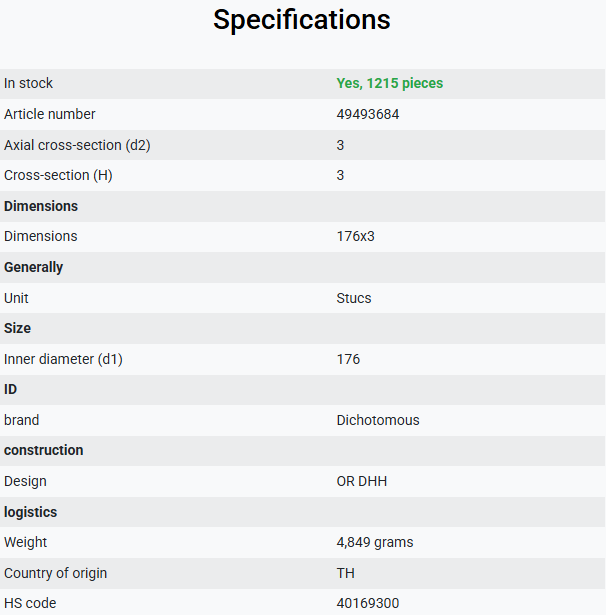The height and width of the screenshot is (615, 606).
Task: Click HS code 40169300
Action: 368,603
